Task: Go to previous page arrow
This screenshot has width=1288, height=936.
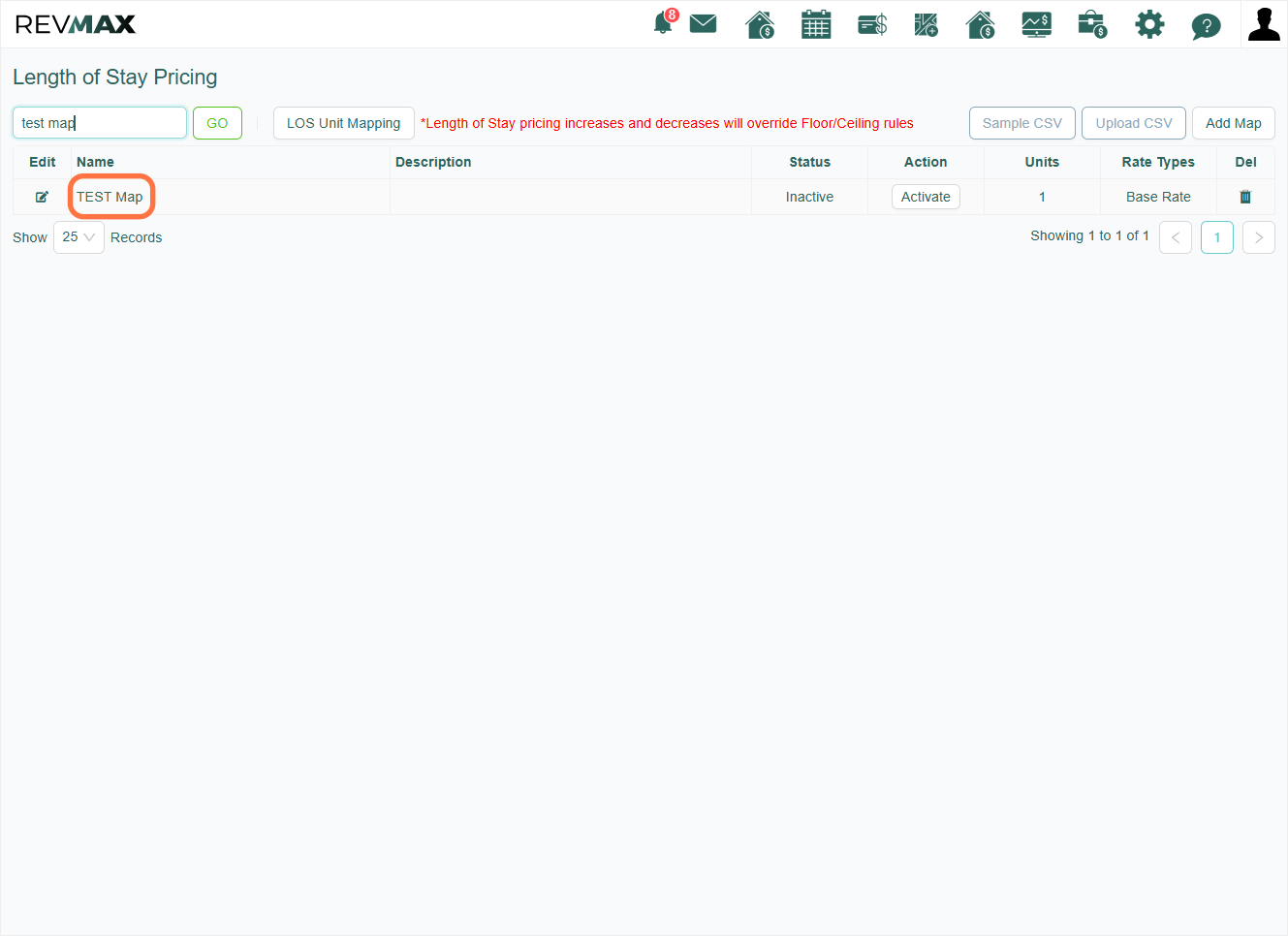Action: pyautogui.click(x=1176, y=237)
